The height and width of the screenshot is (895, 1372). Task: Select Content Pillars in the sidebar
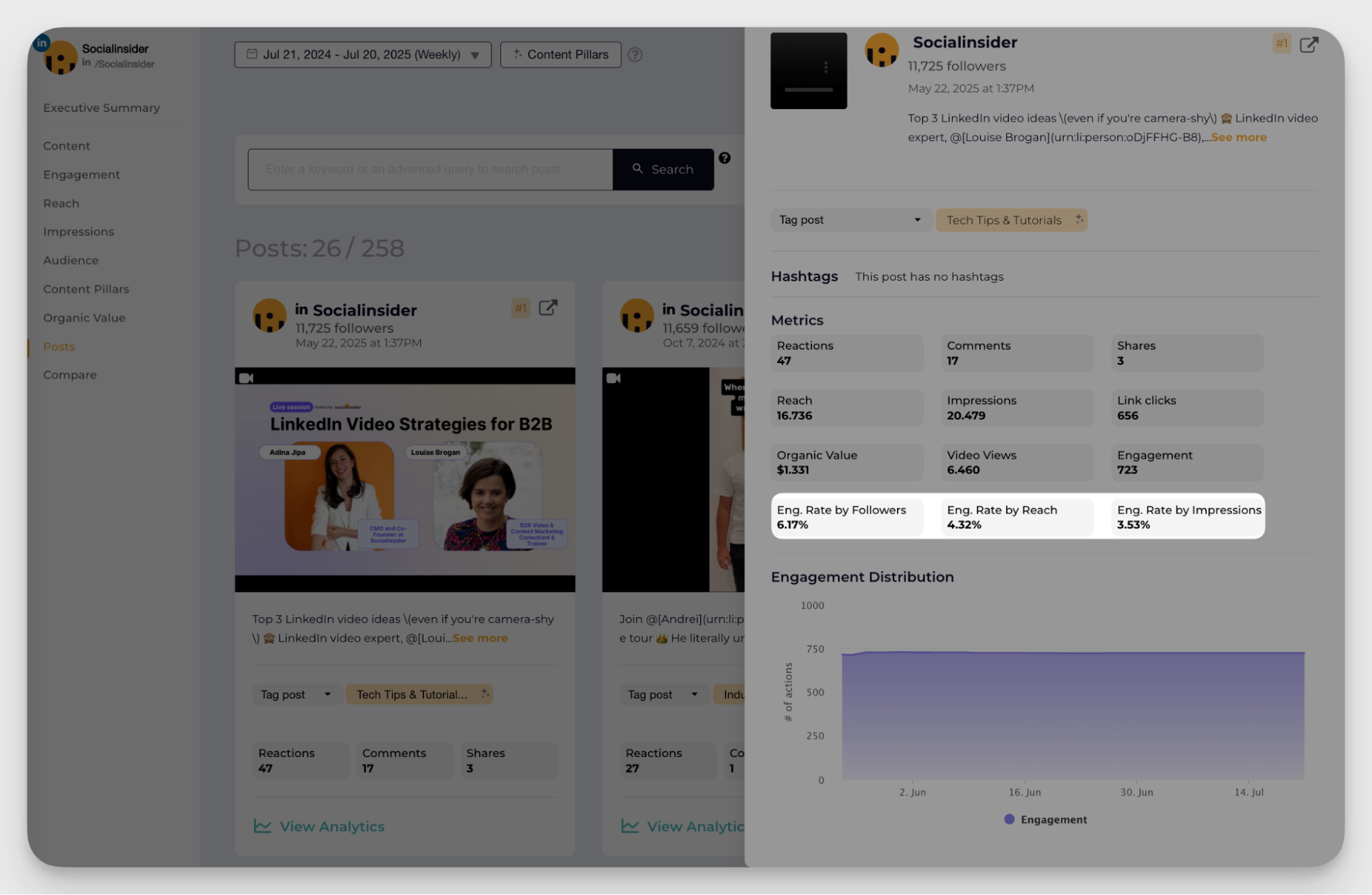pos(86,289)
